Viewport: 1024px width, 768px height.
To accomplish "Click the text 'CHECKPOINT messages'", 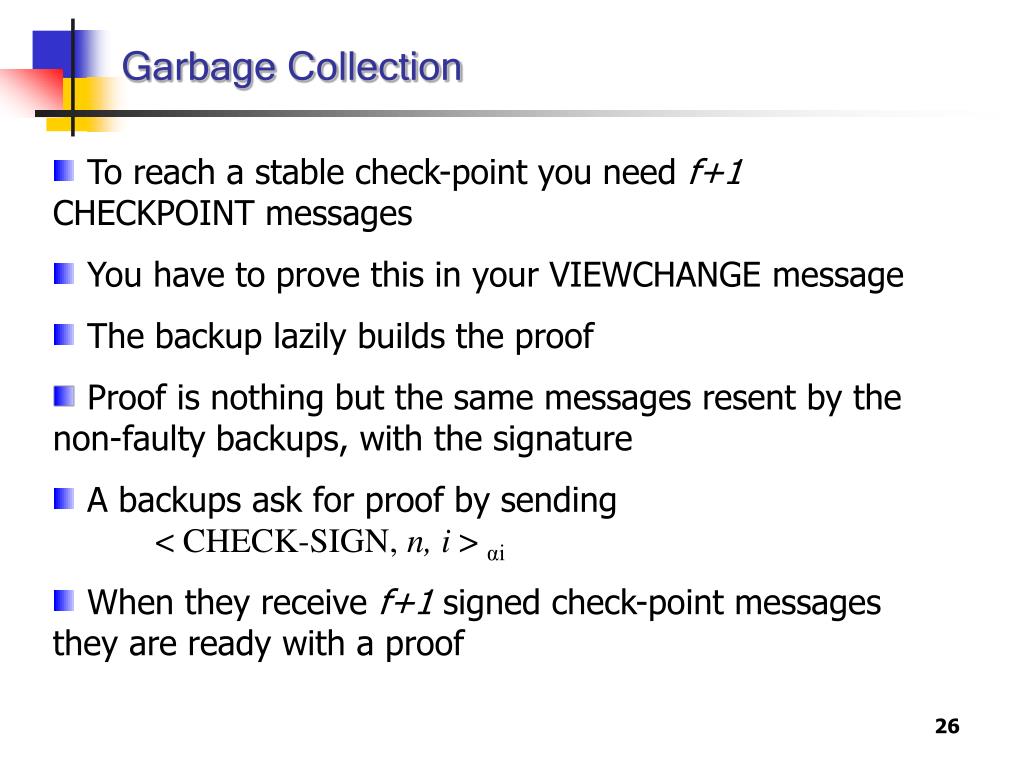I will (232, 214).
